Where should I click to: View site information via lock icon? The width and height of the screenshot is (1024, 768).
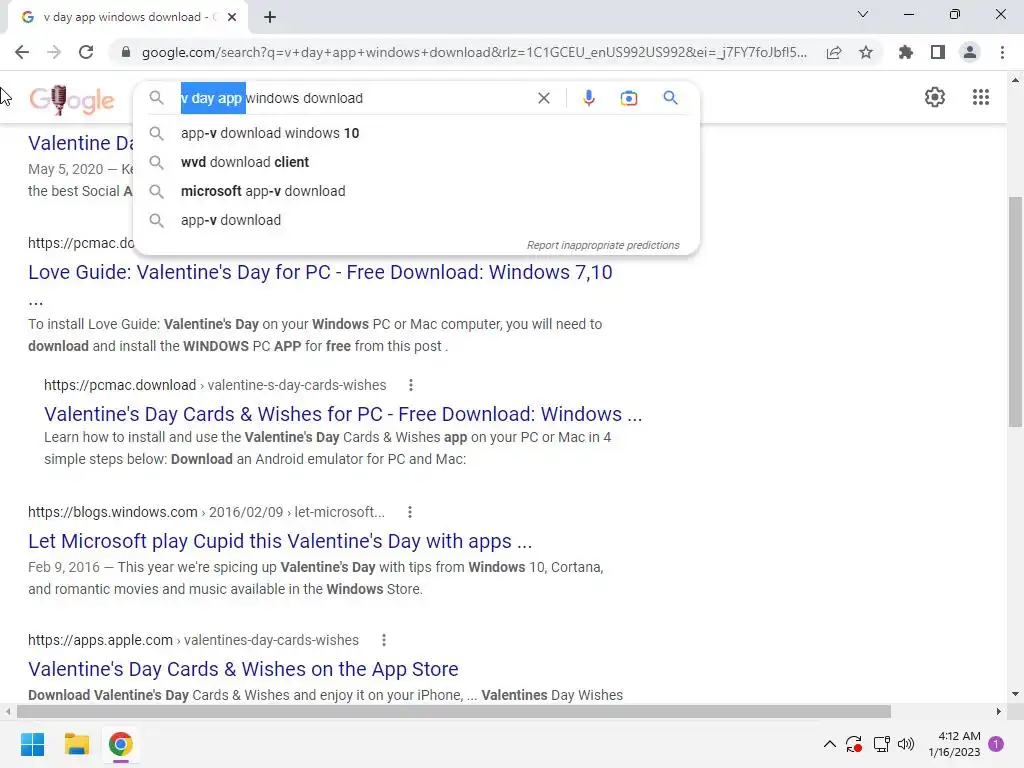tap(126, 52)
